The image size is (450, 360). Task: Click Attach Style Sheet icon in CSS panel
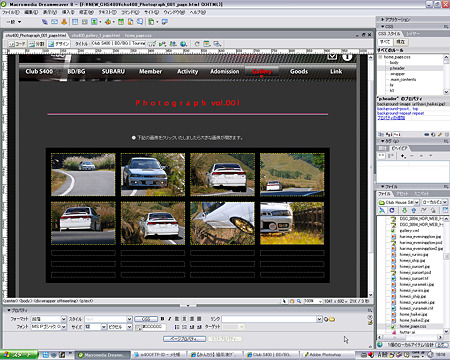[x=427, y=134]
